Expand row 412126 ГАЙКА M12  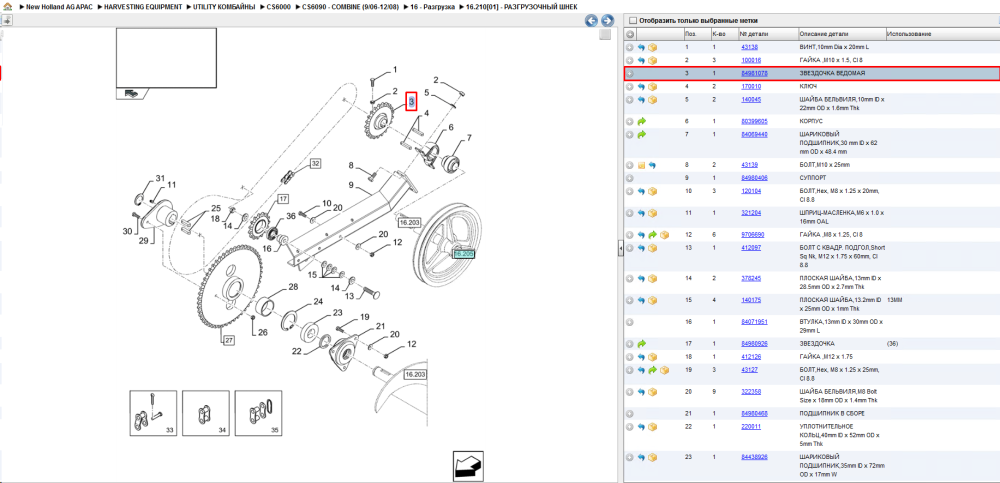click(x=629, y=357)
